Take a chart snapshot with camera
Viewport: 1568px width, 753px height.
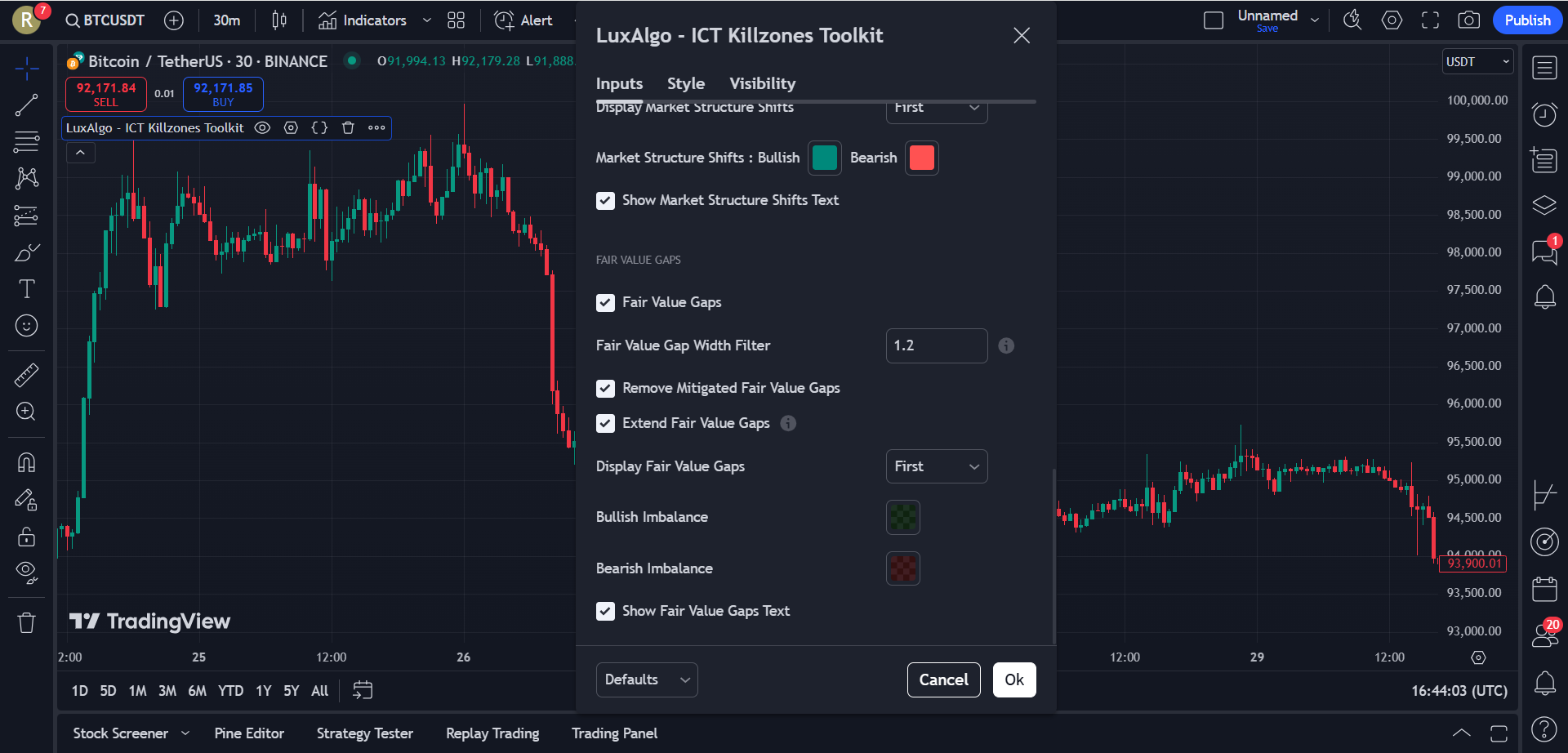1469,20
